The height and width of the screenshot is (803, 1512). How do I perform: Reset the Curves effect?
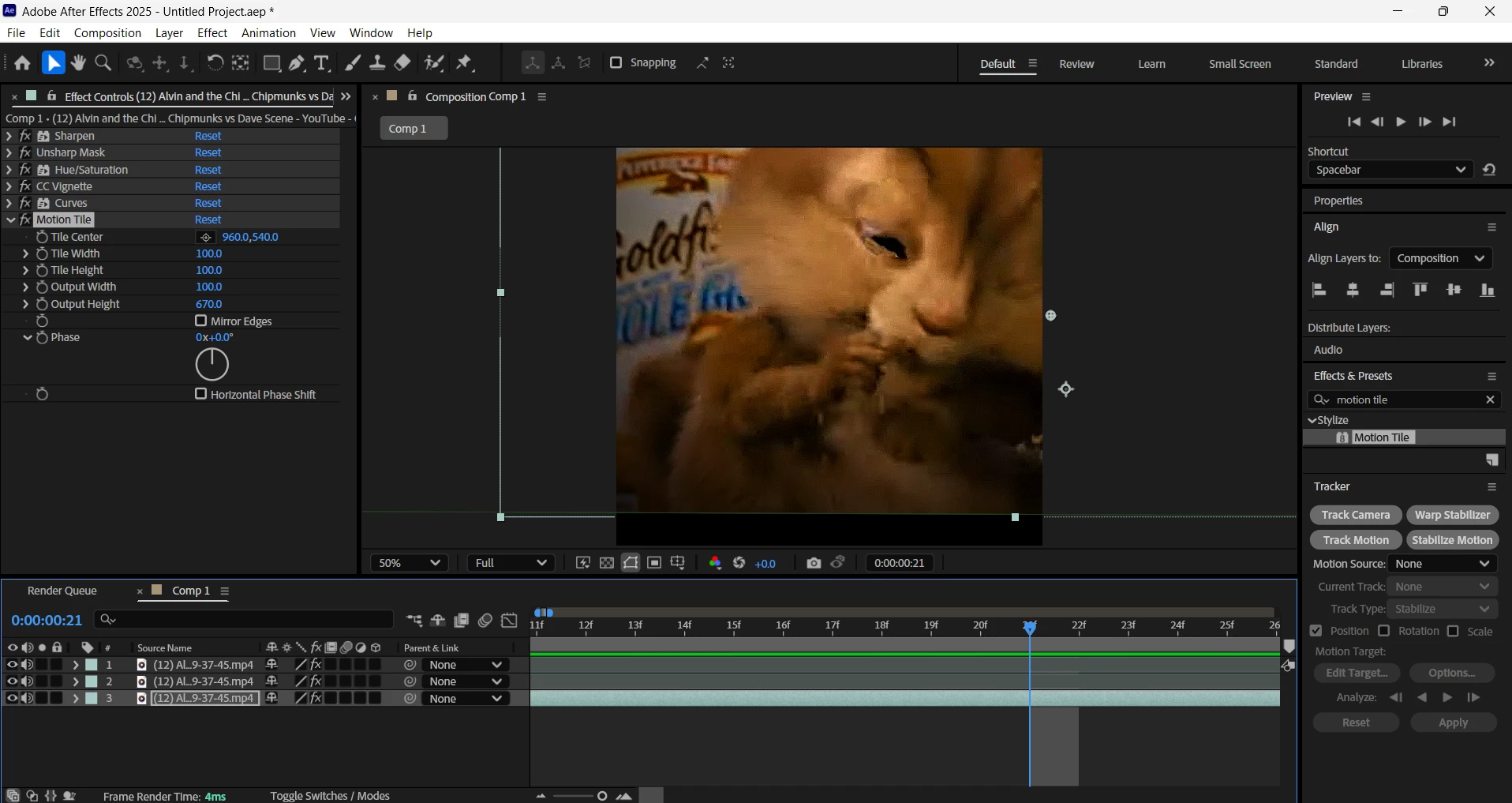208,203
